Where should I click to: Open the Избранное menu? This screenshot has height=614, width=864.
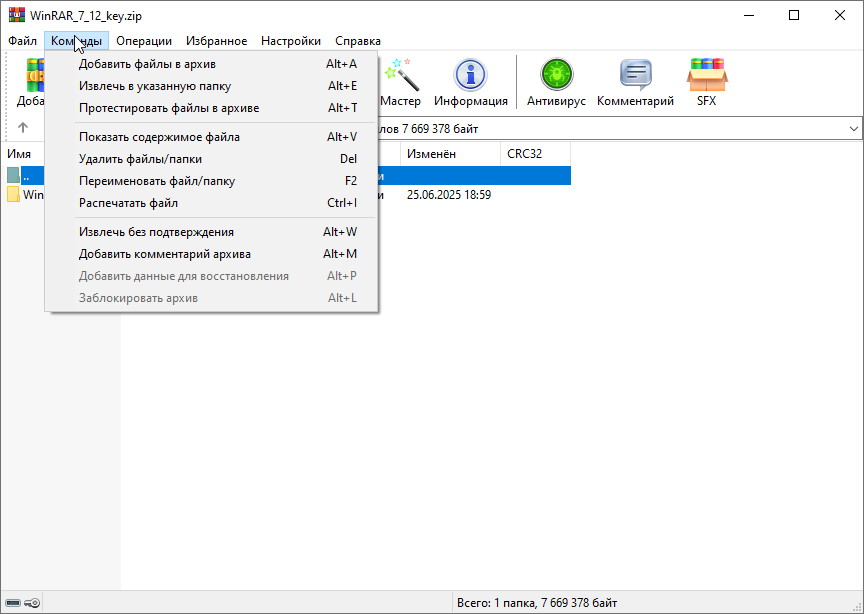tap(217, 41)
